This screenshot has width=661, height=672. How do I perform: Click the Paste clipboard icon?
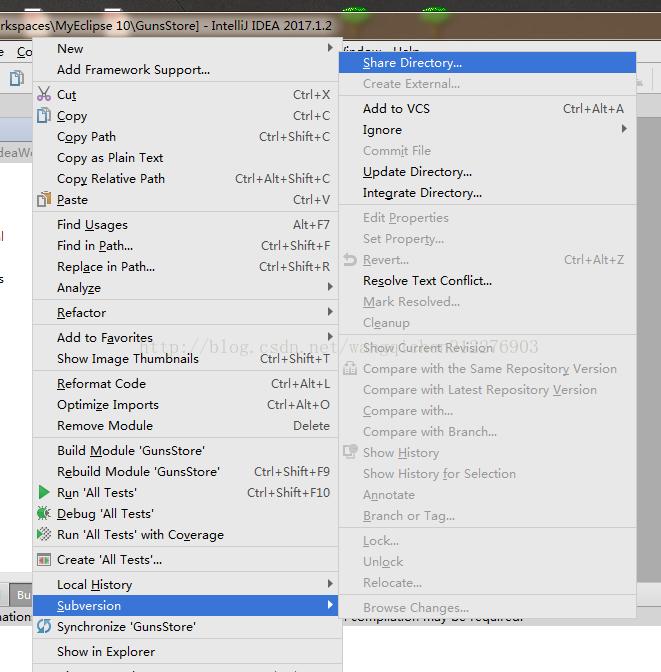pos(44,199)
